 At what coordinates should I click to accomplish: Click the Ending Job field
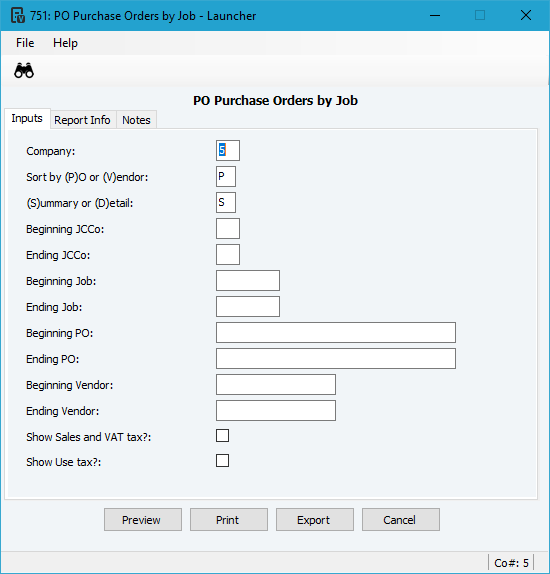(248, 306)
